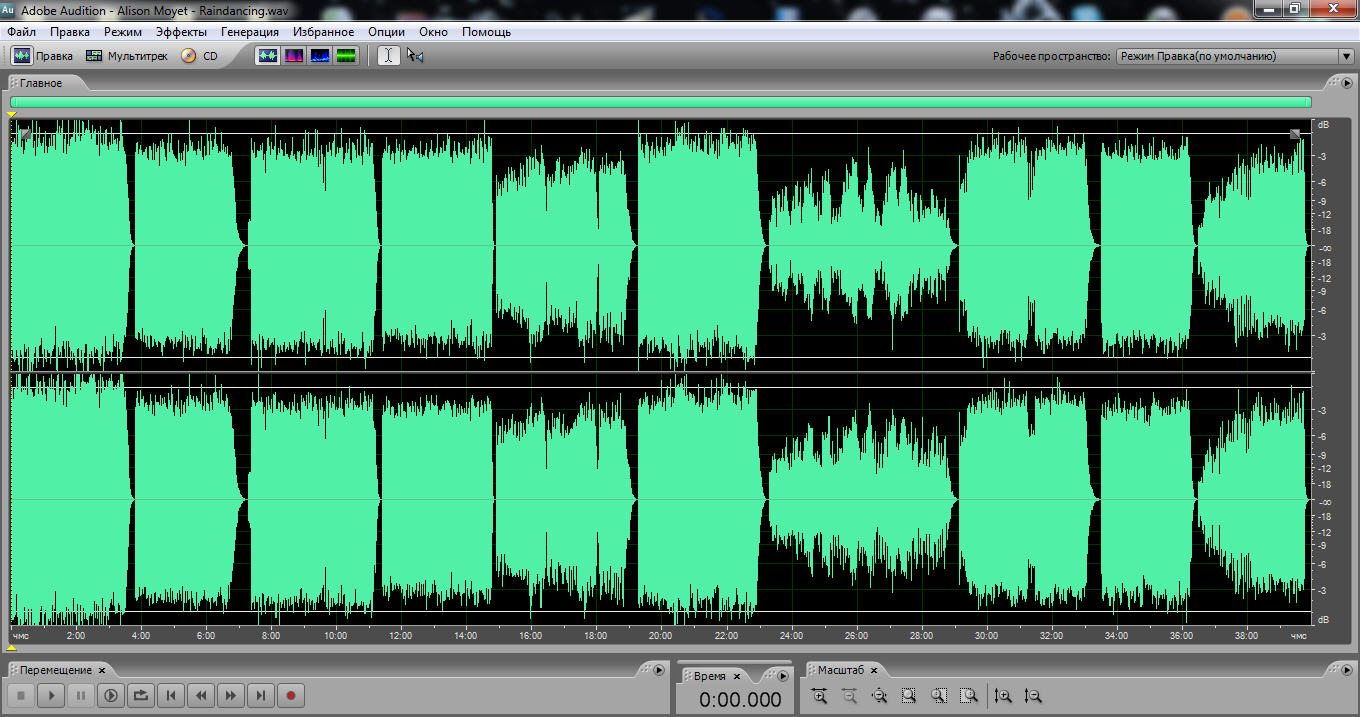Open the Генерация menu
The image size is (1360, 717).
[250, 32]
